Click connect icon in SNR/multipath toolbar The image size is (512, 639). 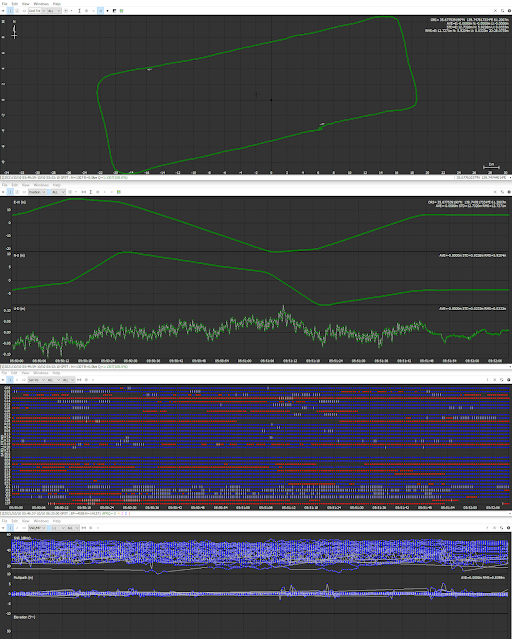point(3,528)
